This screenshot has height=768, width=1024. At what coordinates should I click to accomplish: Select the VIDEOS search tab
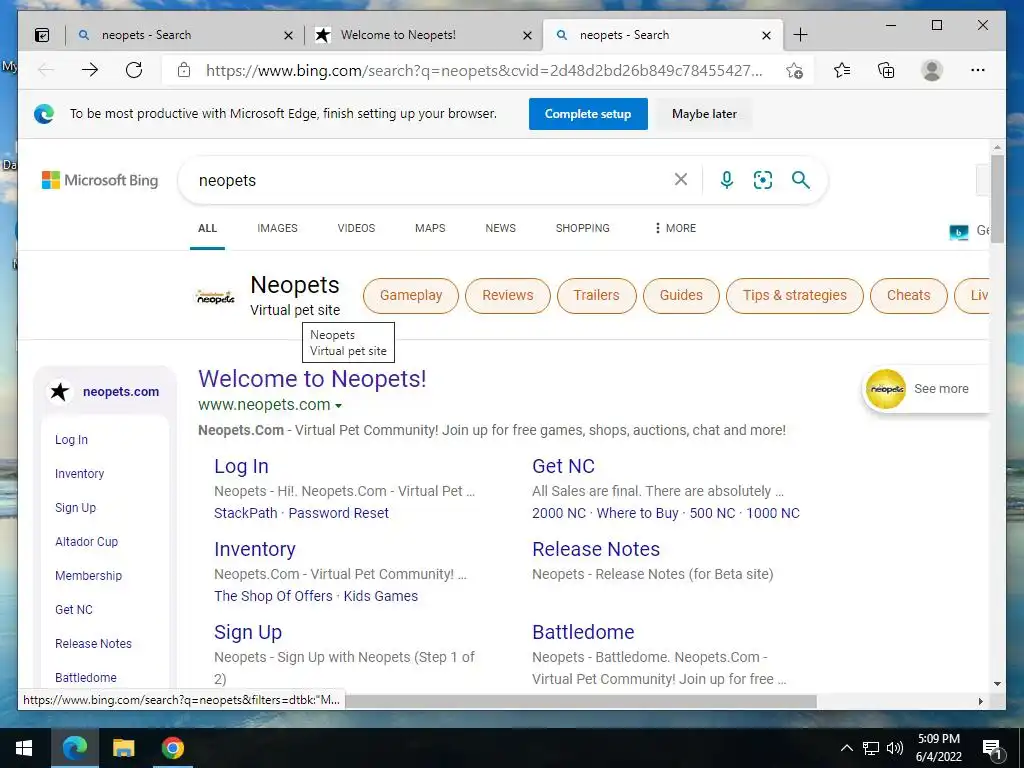(357, 228)
